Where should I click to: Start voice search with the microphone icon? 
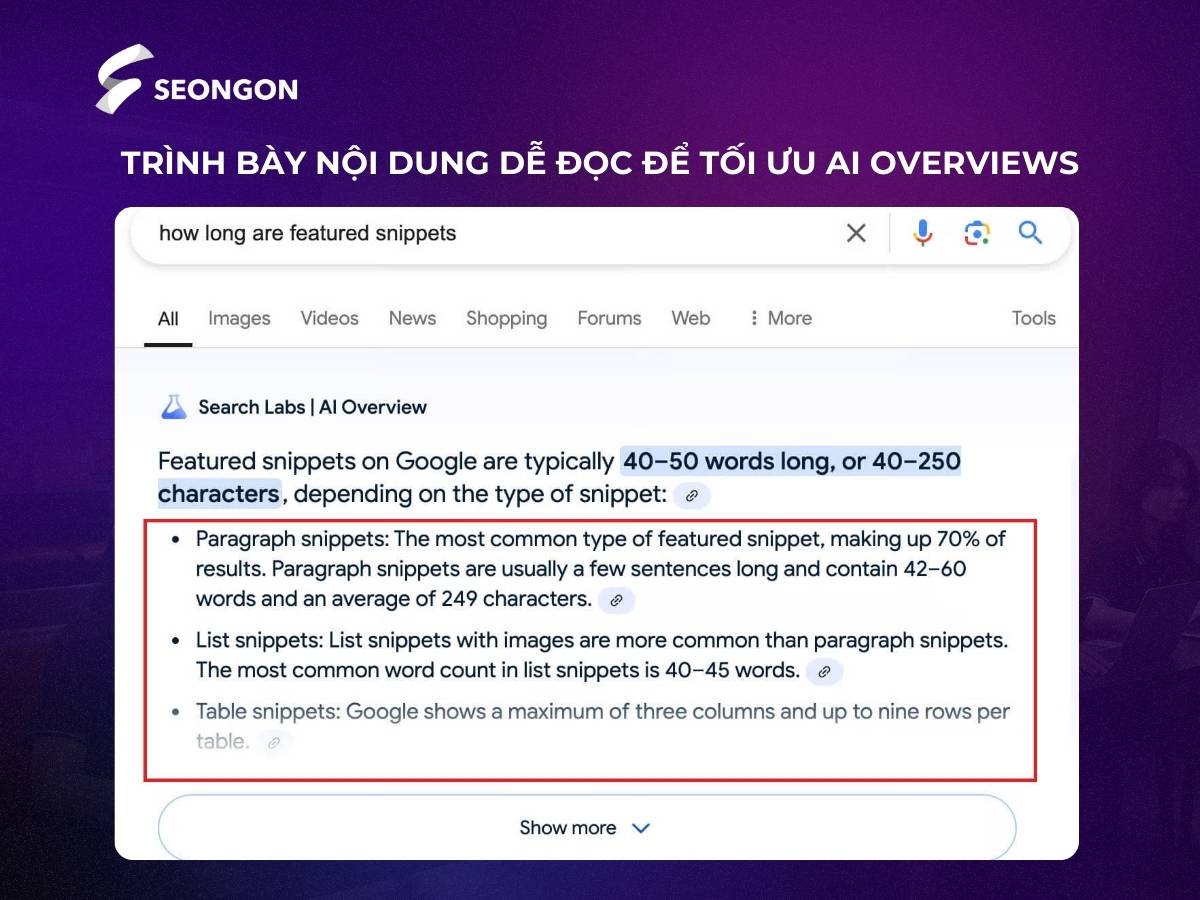[x=923, y=233]
